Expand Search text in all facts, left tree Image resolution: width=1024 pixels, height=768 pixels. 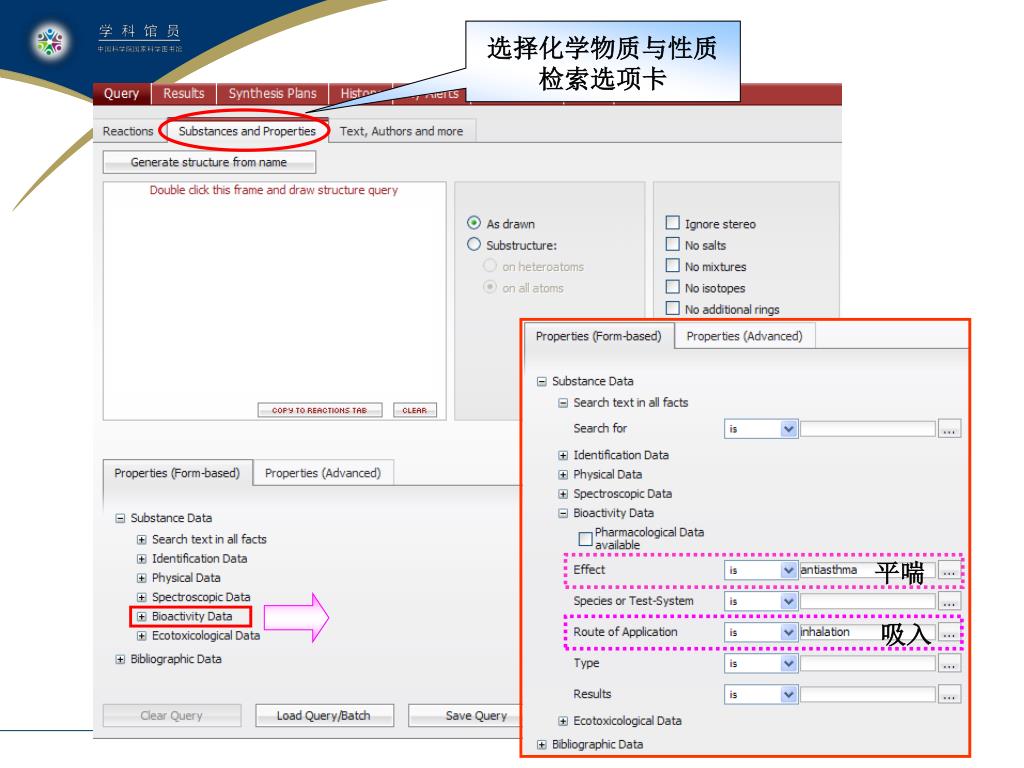(x=142, y=540)
